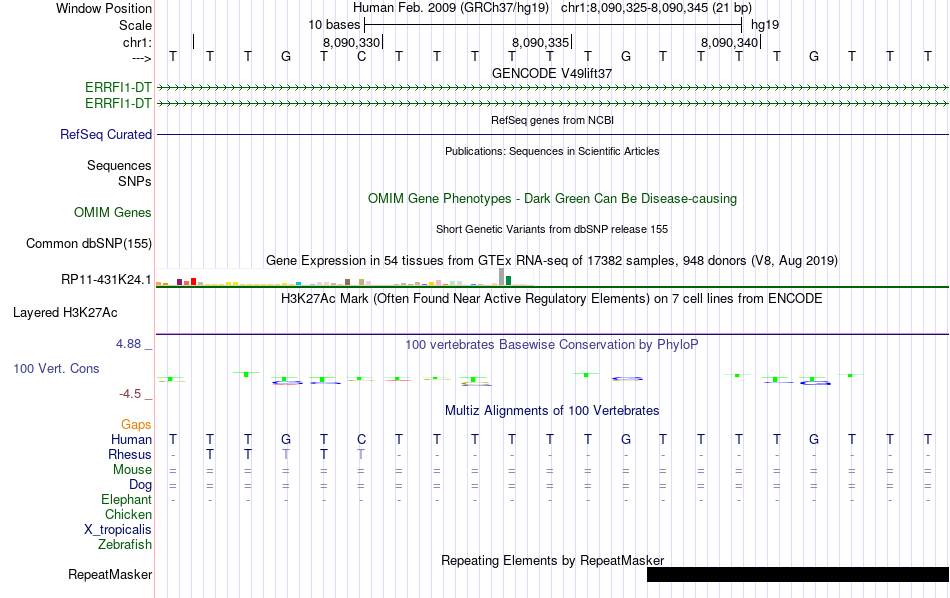The height and width of the screenshot is (598, 950).
Task: Select Publications: Sequences in Scientific Articles title
Action: point(552,151)
